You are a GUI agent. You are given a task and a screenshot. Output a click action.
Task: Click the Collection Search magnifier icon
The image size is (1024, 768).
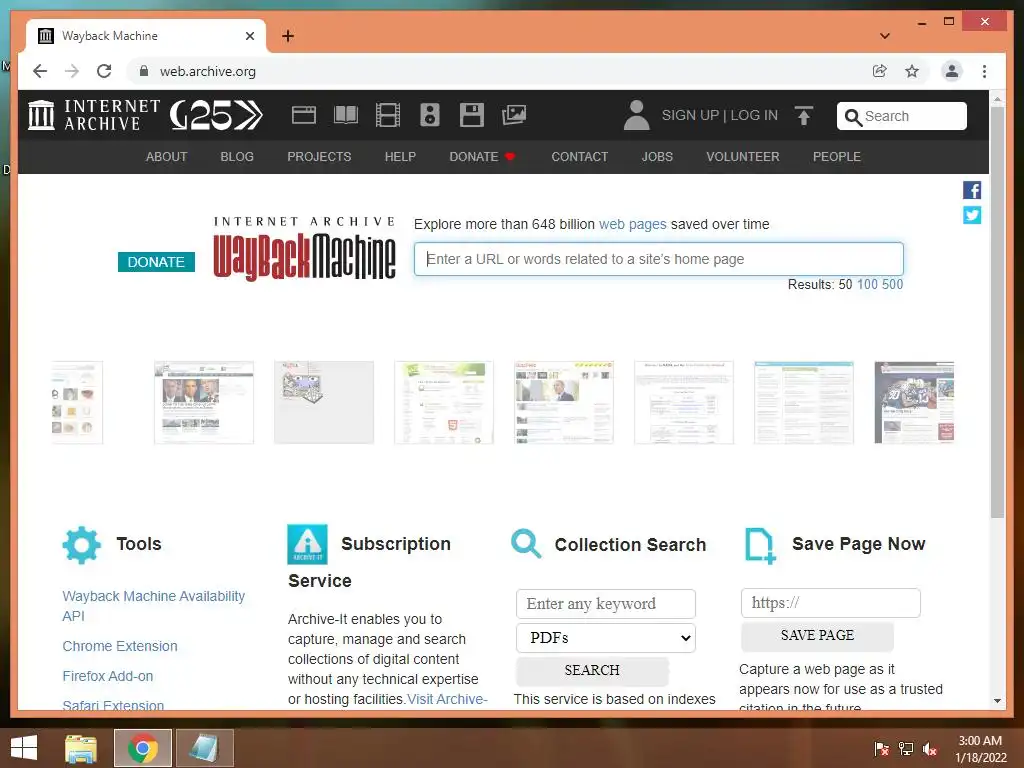(x=526, y=543)
